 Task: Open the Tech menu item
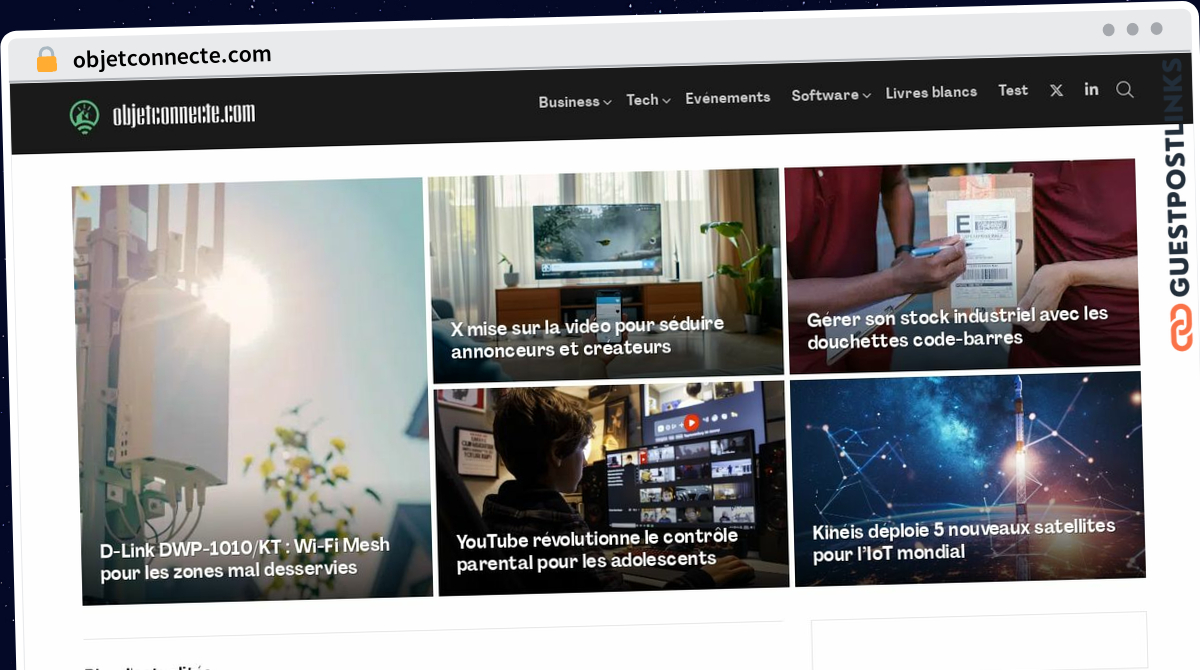click(642, 99)
